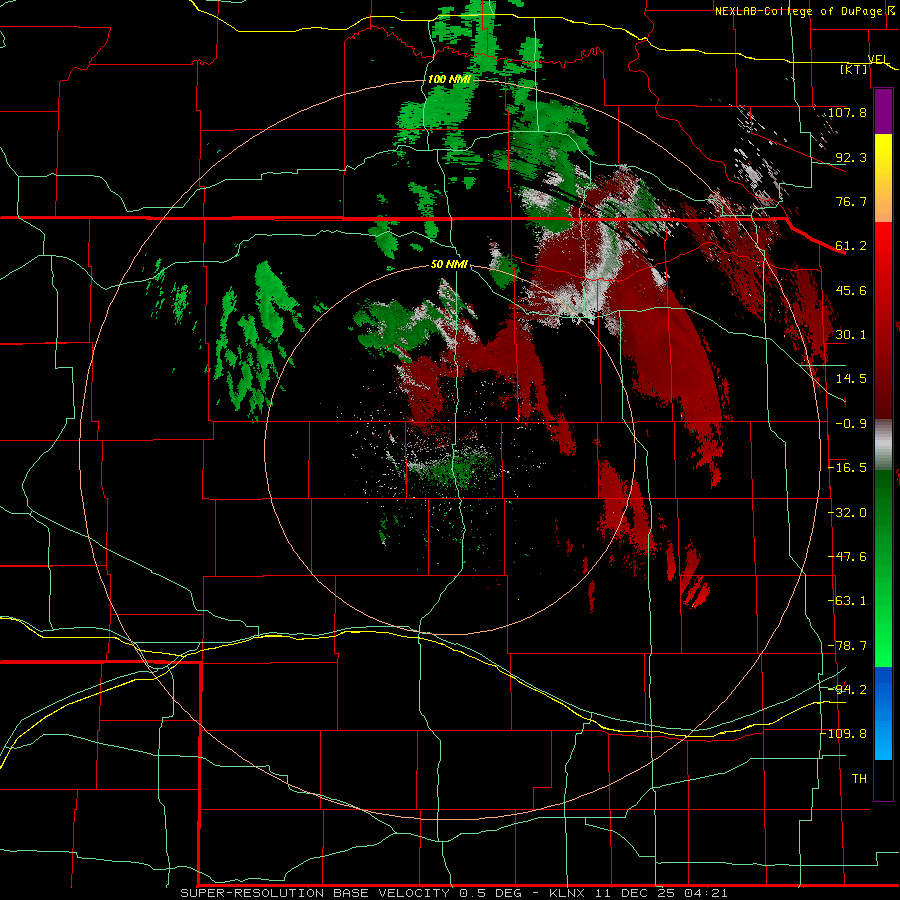Screen dimensions: 900x900
Task: Click the 30.1 scale value
Action: pyautogui.click(x=851, y=335)
